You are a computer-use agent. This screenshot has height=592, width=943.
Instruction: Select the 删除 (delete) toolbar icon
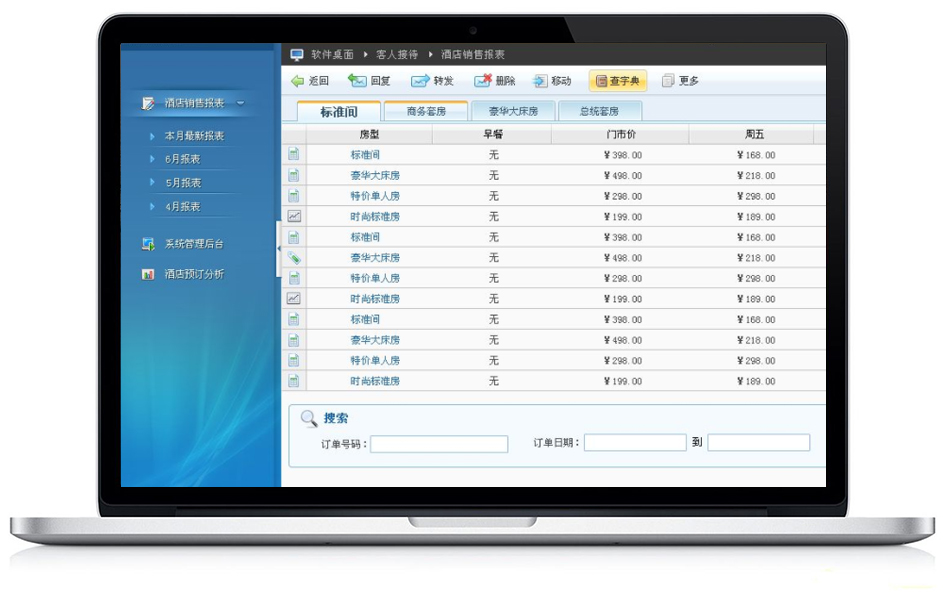493,81
